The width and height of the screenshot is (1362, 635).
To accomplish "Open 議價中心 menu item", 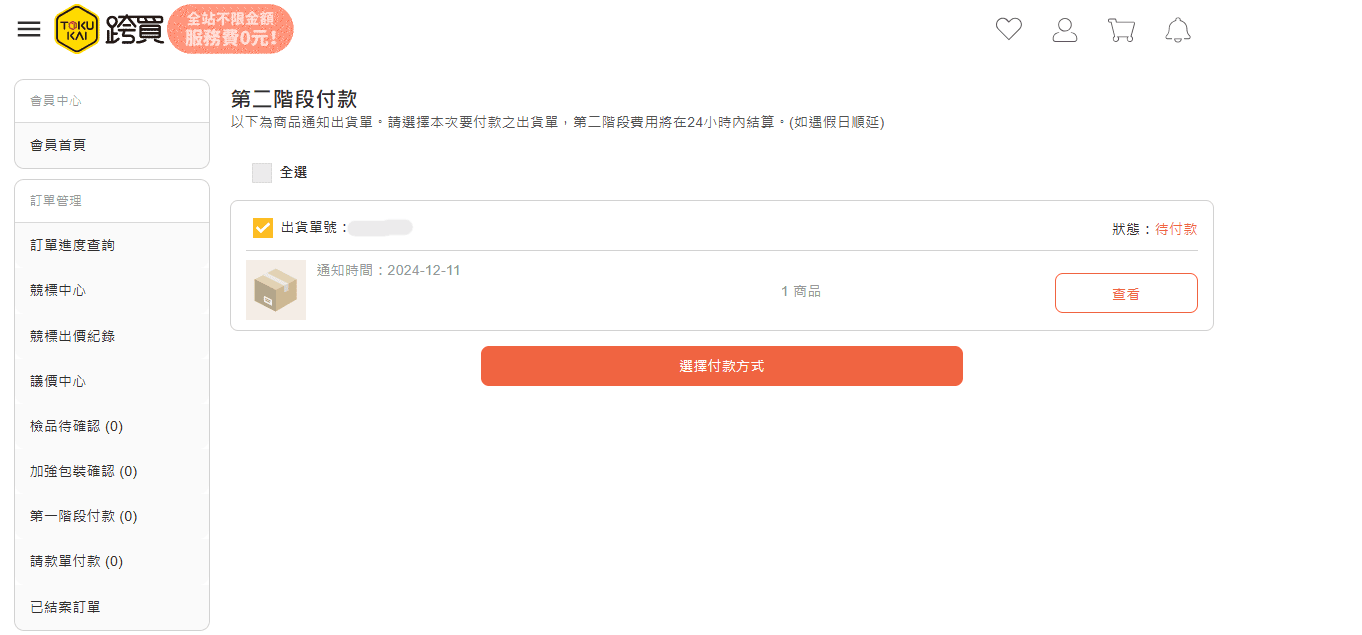I will click(112, 381).
